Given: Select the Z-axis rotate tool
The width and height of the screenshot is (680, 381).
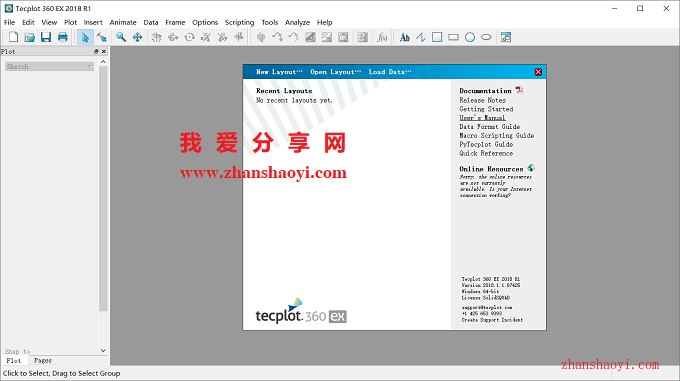Looking at the screenshot, I should tap(239, 37).
